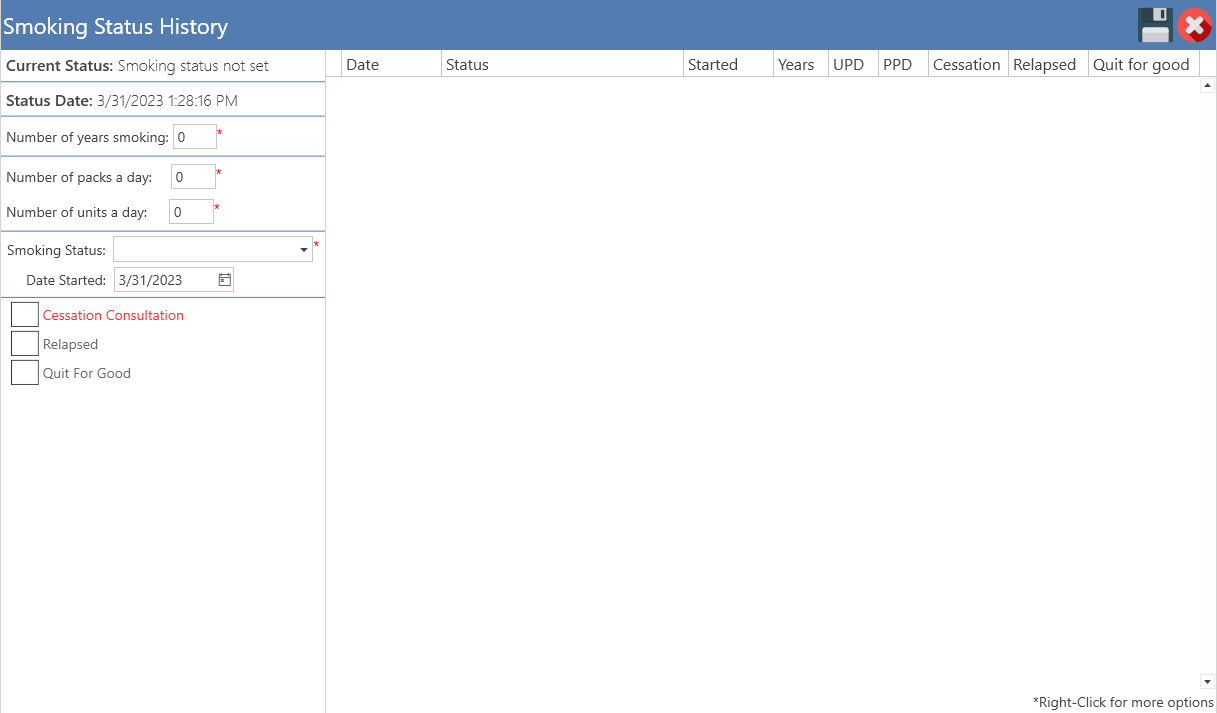Screen dimensions: 1217x713
Task: Open the calendar picker for Date Started
Action: click(224, 280)
